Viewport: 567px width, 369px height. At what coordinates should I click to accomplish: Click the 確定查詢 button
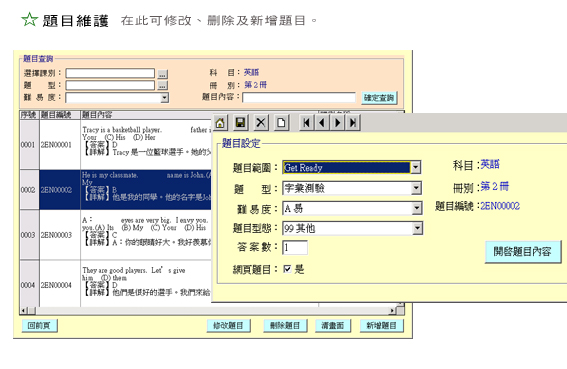379,98
